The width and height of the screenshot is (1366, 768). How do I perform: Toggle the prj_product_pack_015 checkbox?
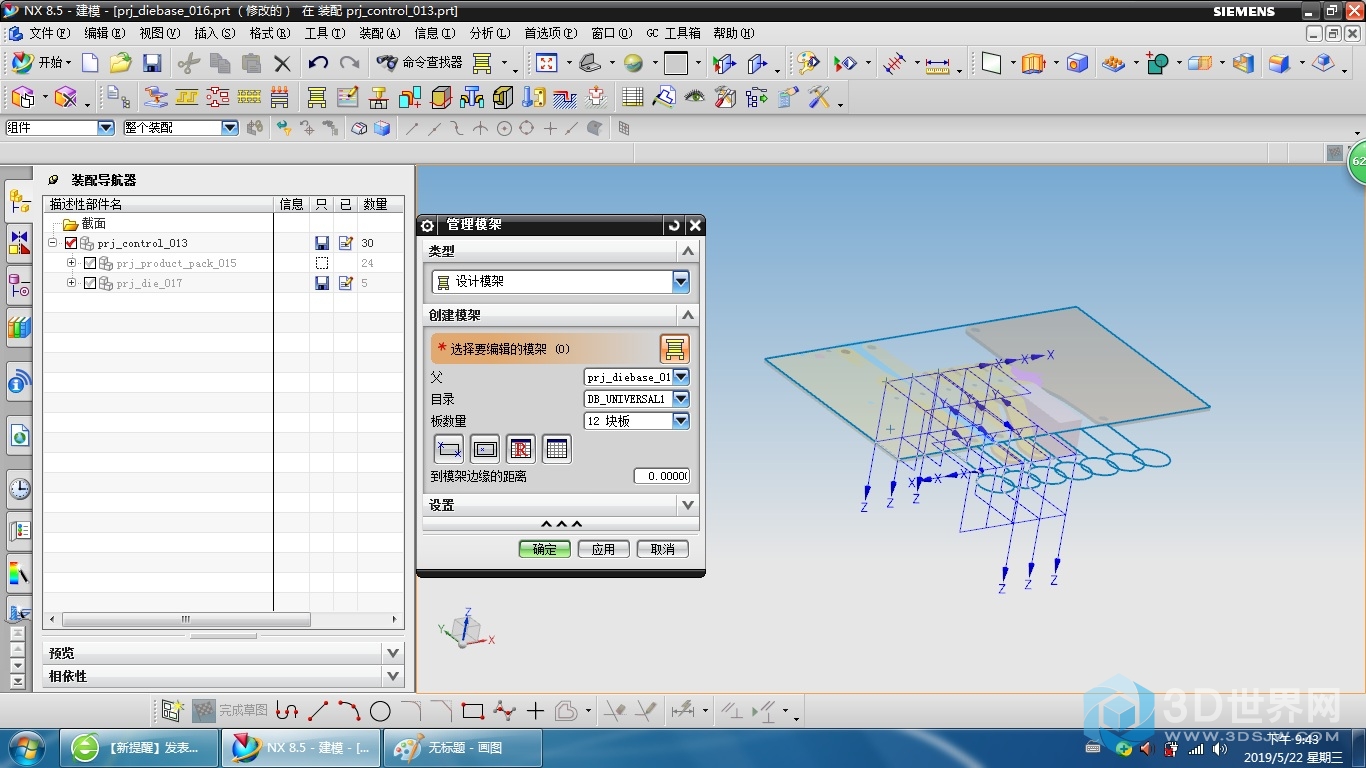[x=90, y=263]
